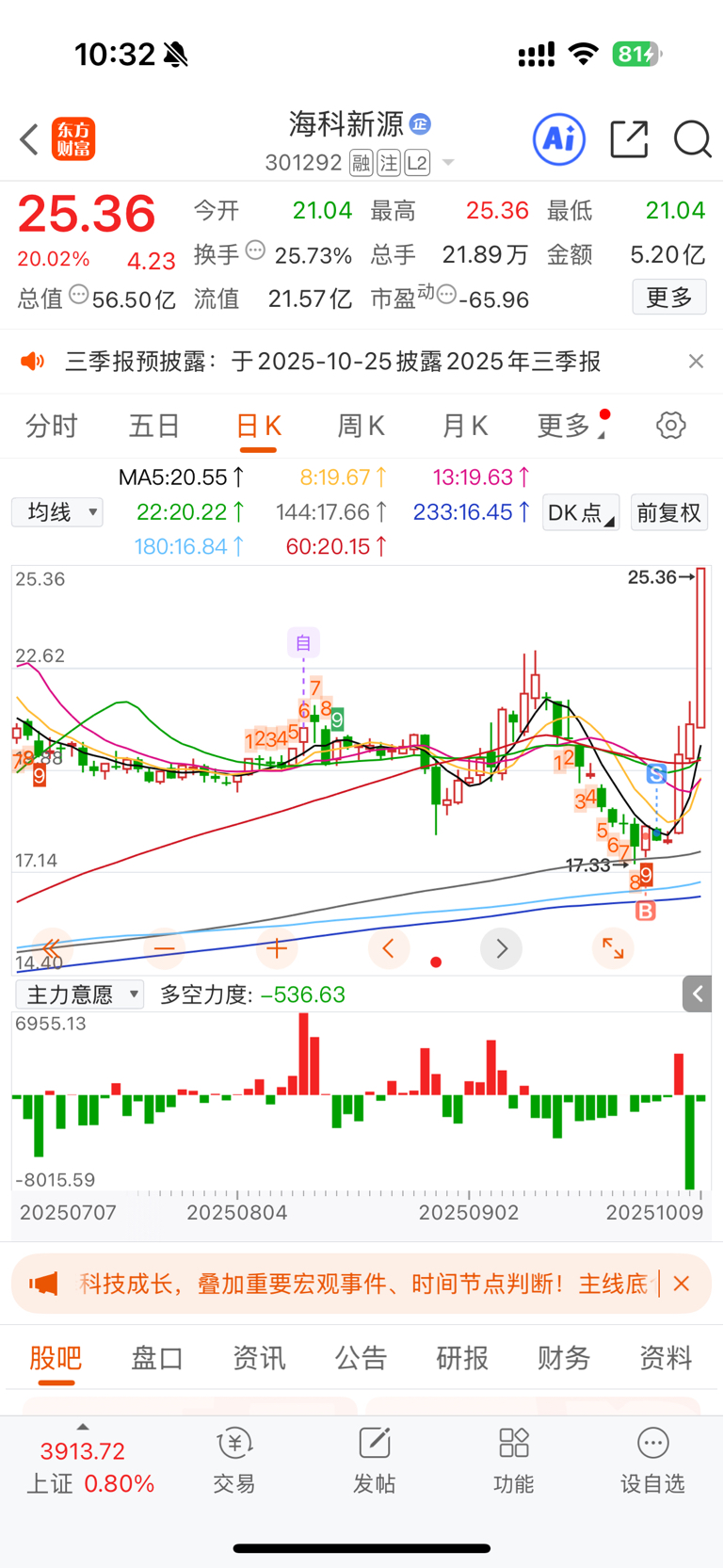Image resolution: width=724 pixels, height=1568 pixels.
Task: Select the 日K chart tab
Action: click(258, 426)
